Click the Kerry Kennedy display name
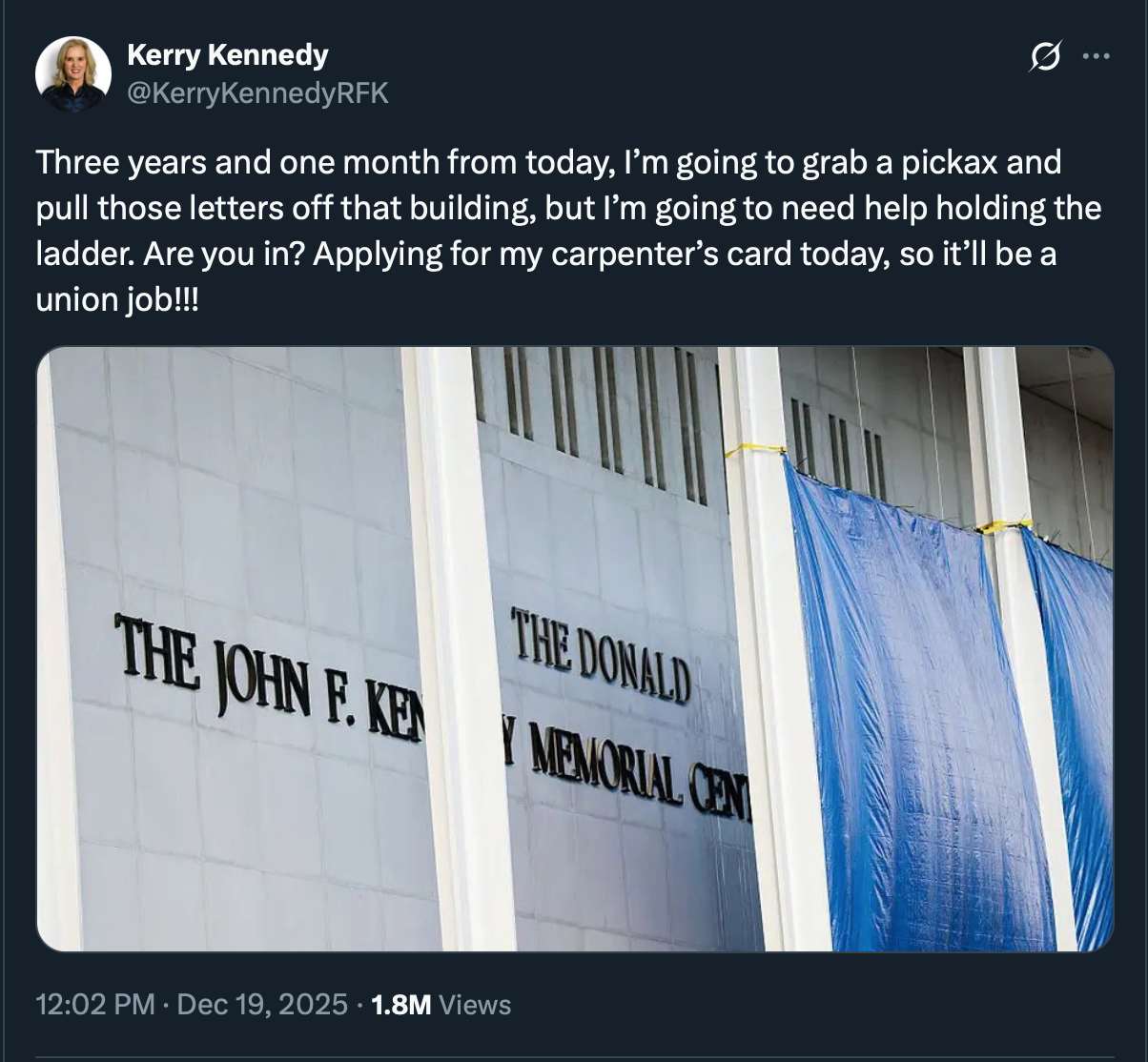This screenshot has height=1062, width=1148. coord(227,55)
